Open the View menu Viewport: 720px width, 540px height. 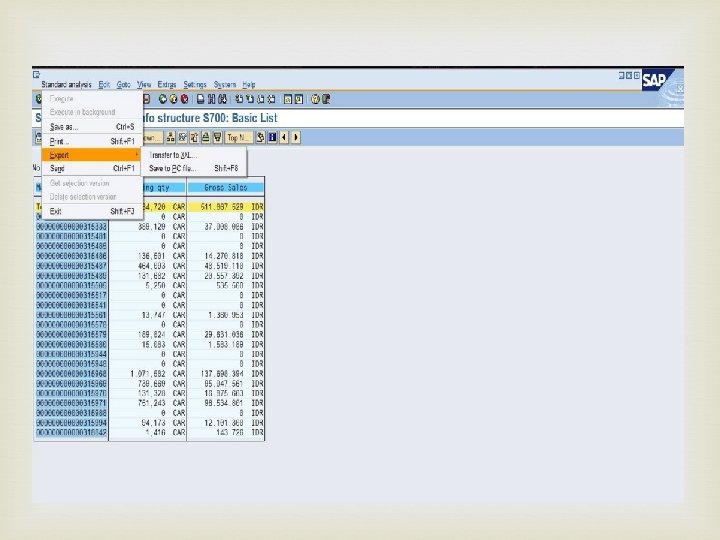(x=144, y=84)
